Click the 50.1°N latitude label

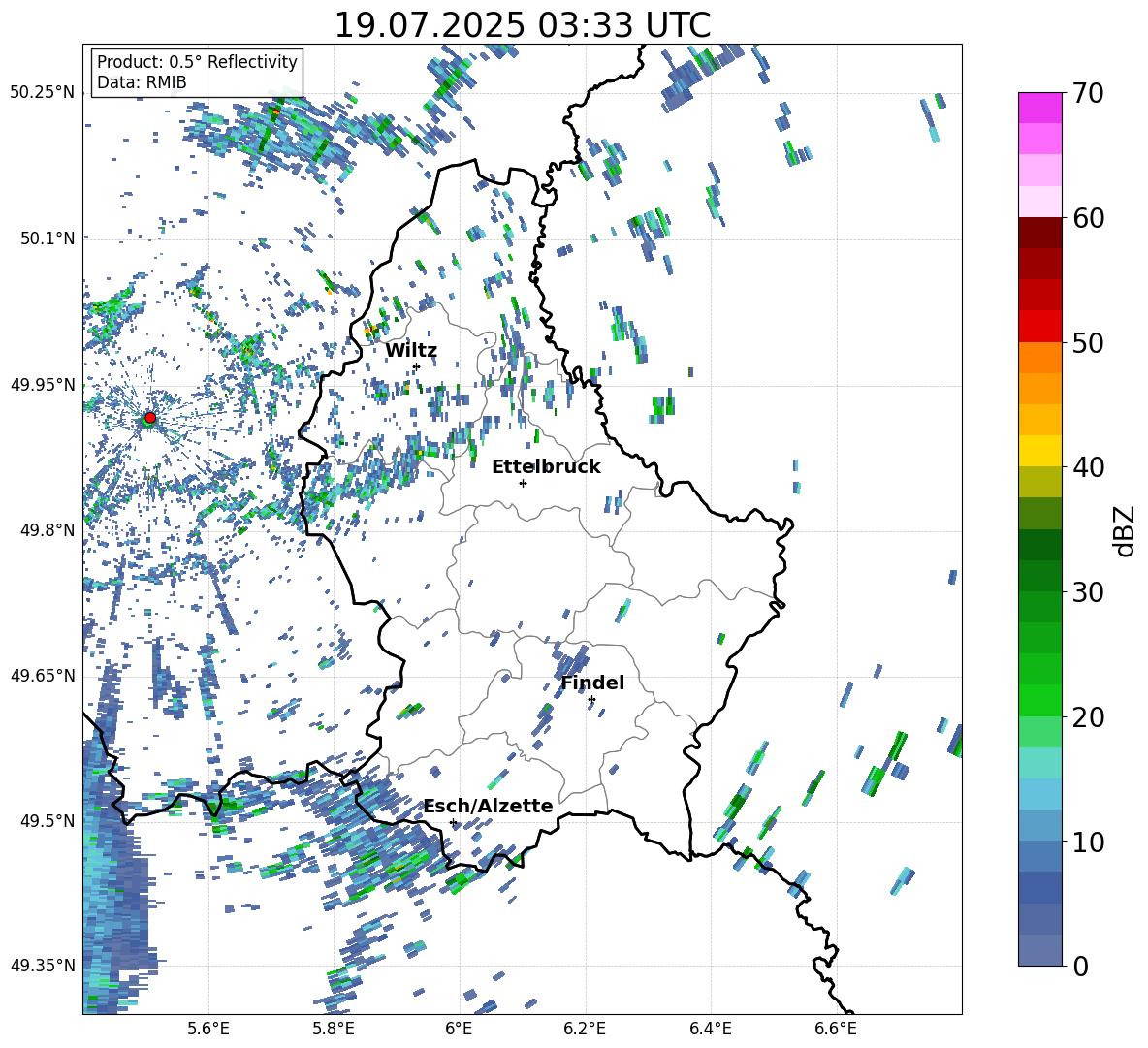click(x=48, y=238)
